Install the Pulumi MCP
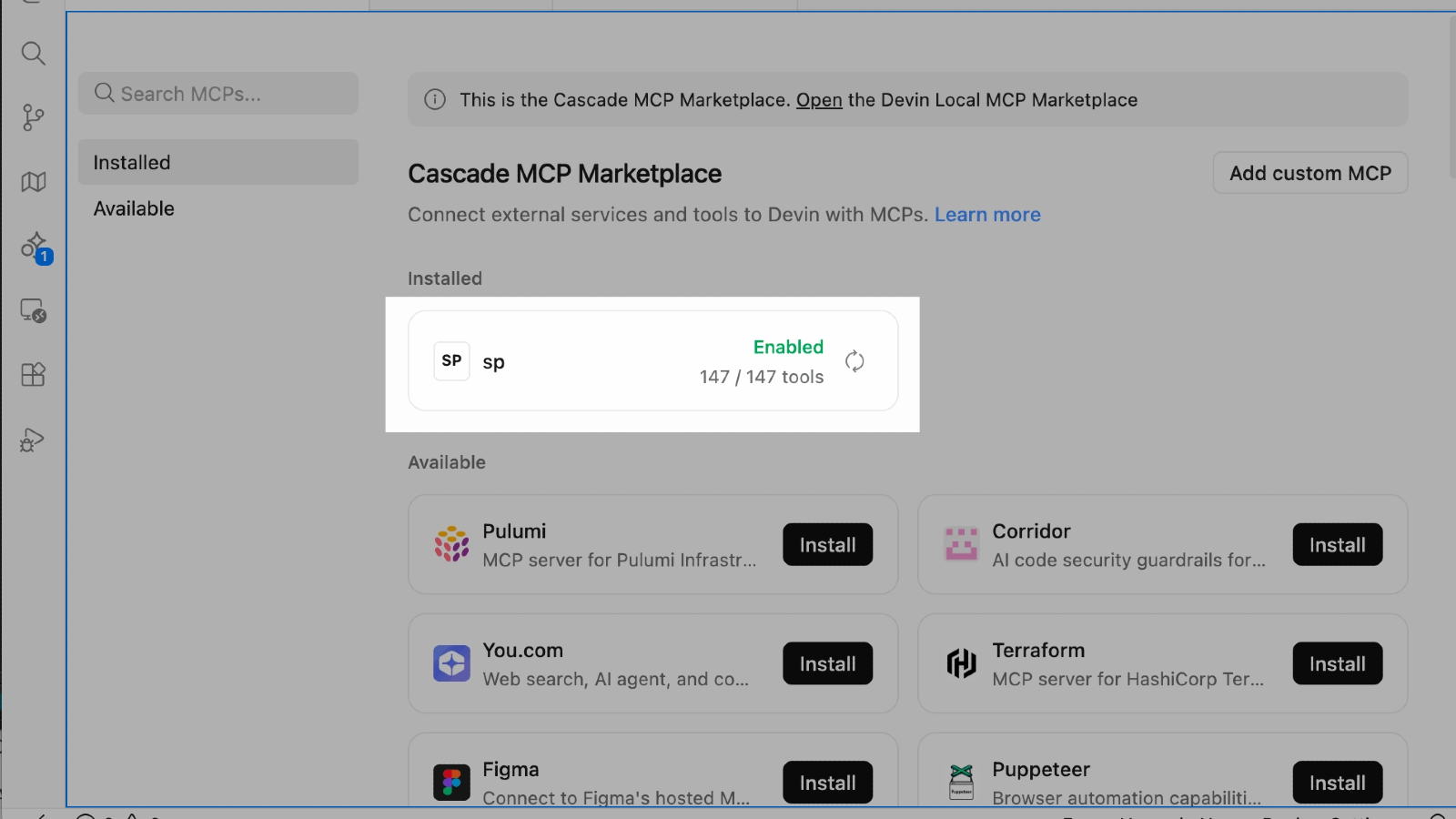The height and width of the screenshot is (819, 1456). pos(827,545)
